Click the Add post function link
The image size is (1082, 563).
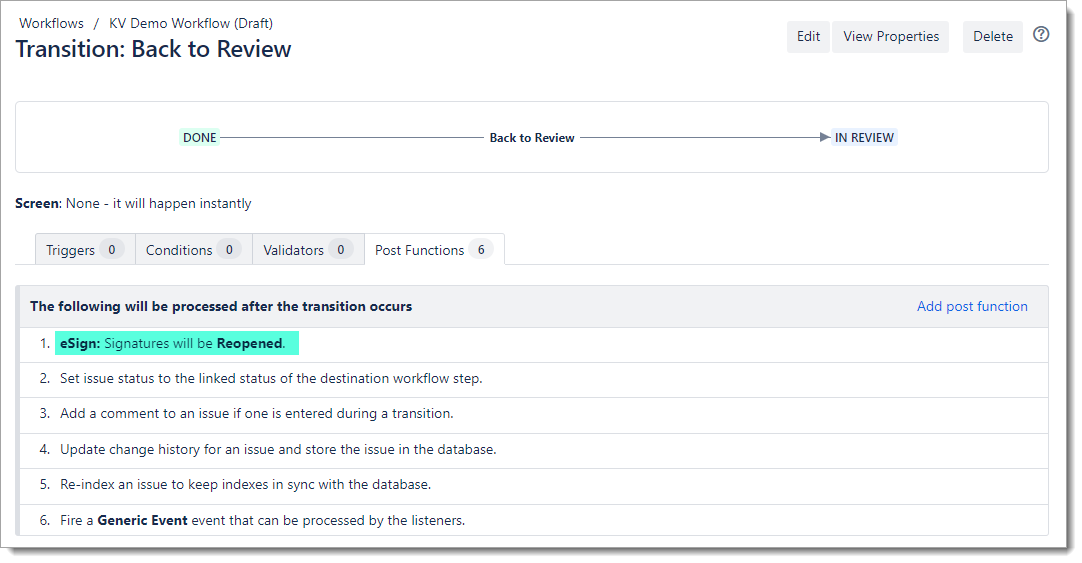[971, 307]
